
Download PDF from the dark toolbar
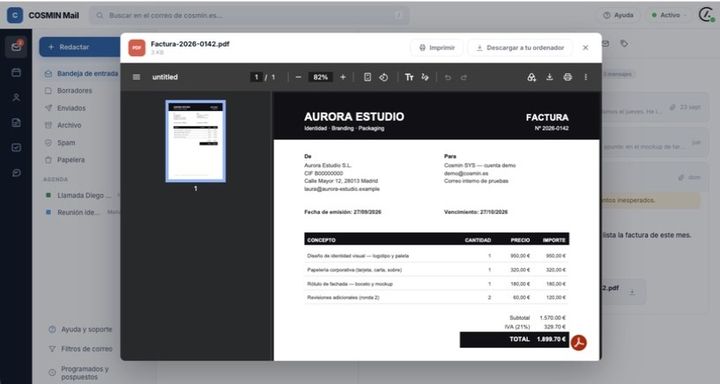[549, 77]
